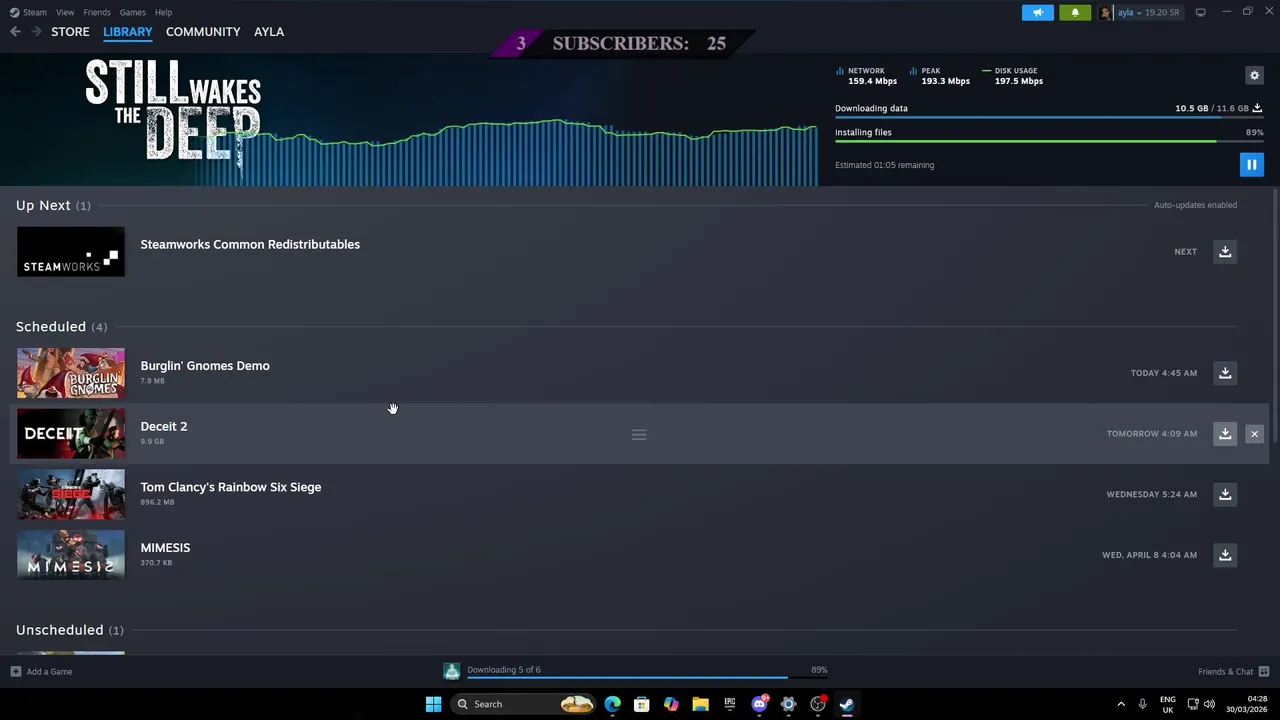Select the Burglin' Gnomes Demo title
This screenshot has height=720, width=1280.
click(205, 366)
